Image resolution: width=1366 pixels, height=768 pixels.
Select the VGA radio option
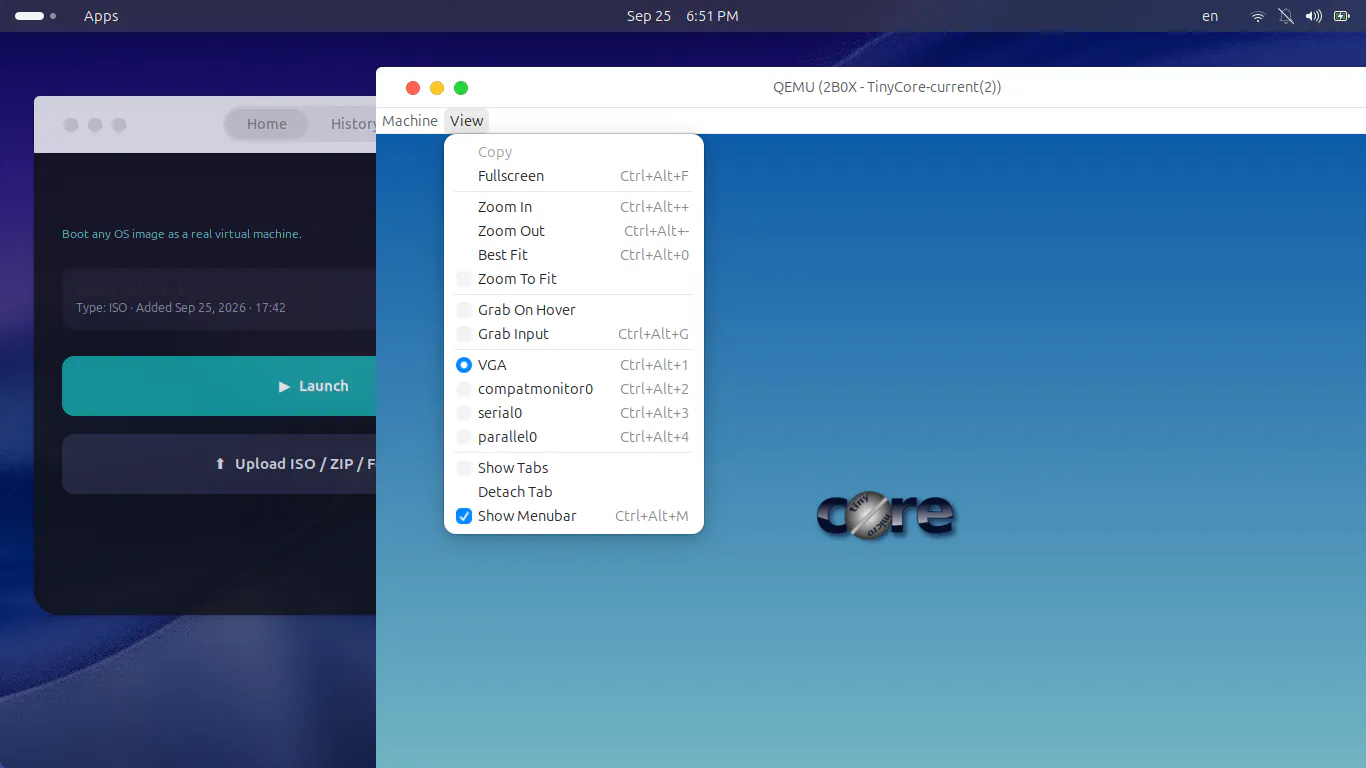click(x=464, y=365)
